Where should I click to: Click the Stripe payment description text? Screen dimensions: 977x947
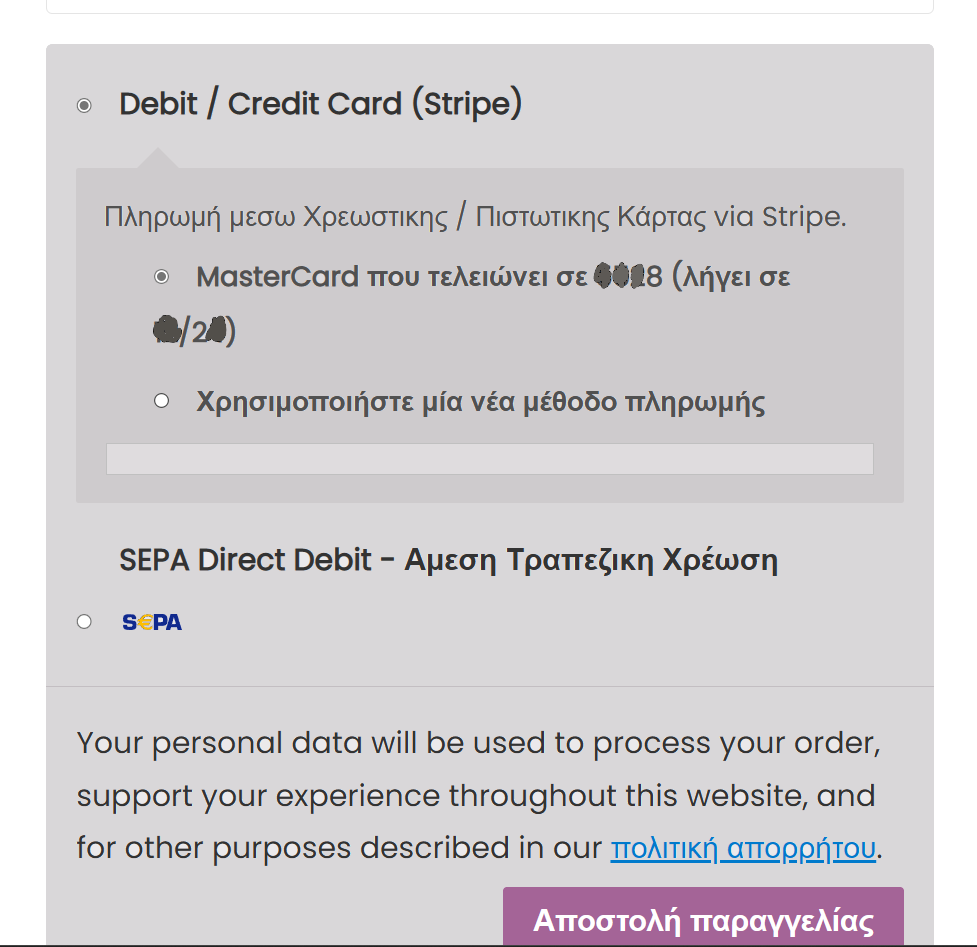475,215
